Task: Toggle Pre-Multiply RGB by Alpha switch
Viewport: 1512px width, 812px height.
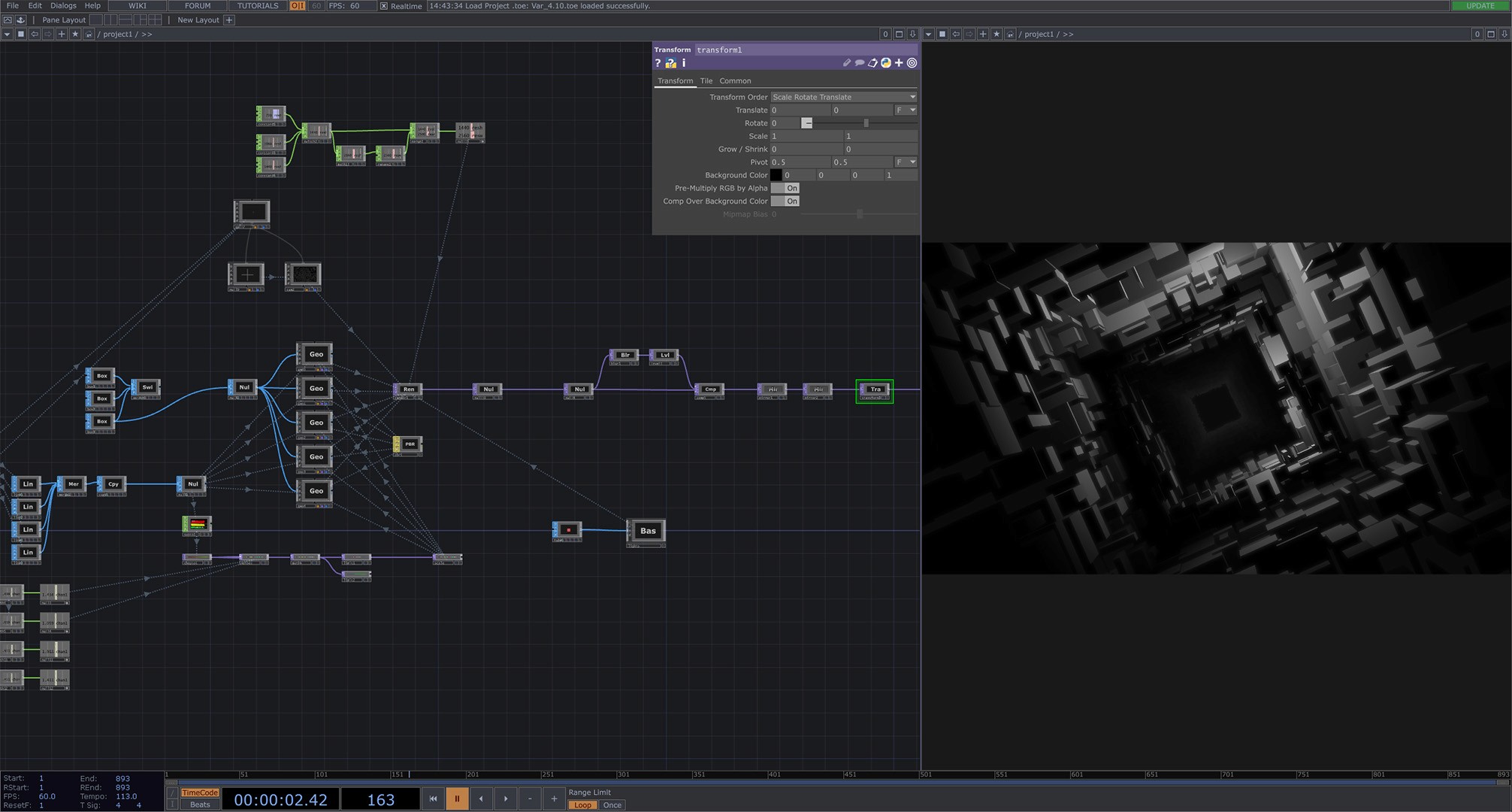Action: pos(785,188)
